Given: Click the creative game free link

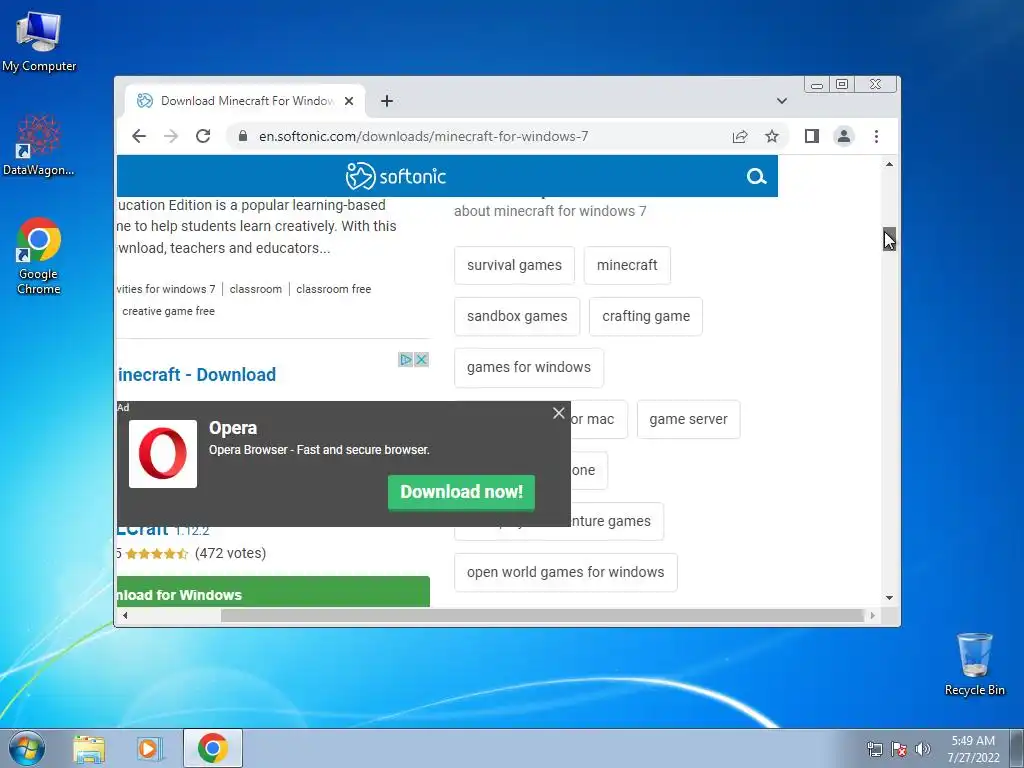Looking at the screenshot, I should pyautogui.click(x=168, y=311).
